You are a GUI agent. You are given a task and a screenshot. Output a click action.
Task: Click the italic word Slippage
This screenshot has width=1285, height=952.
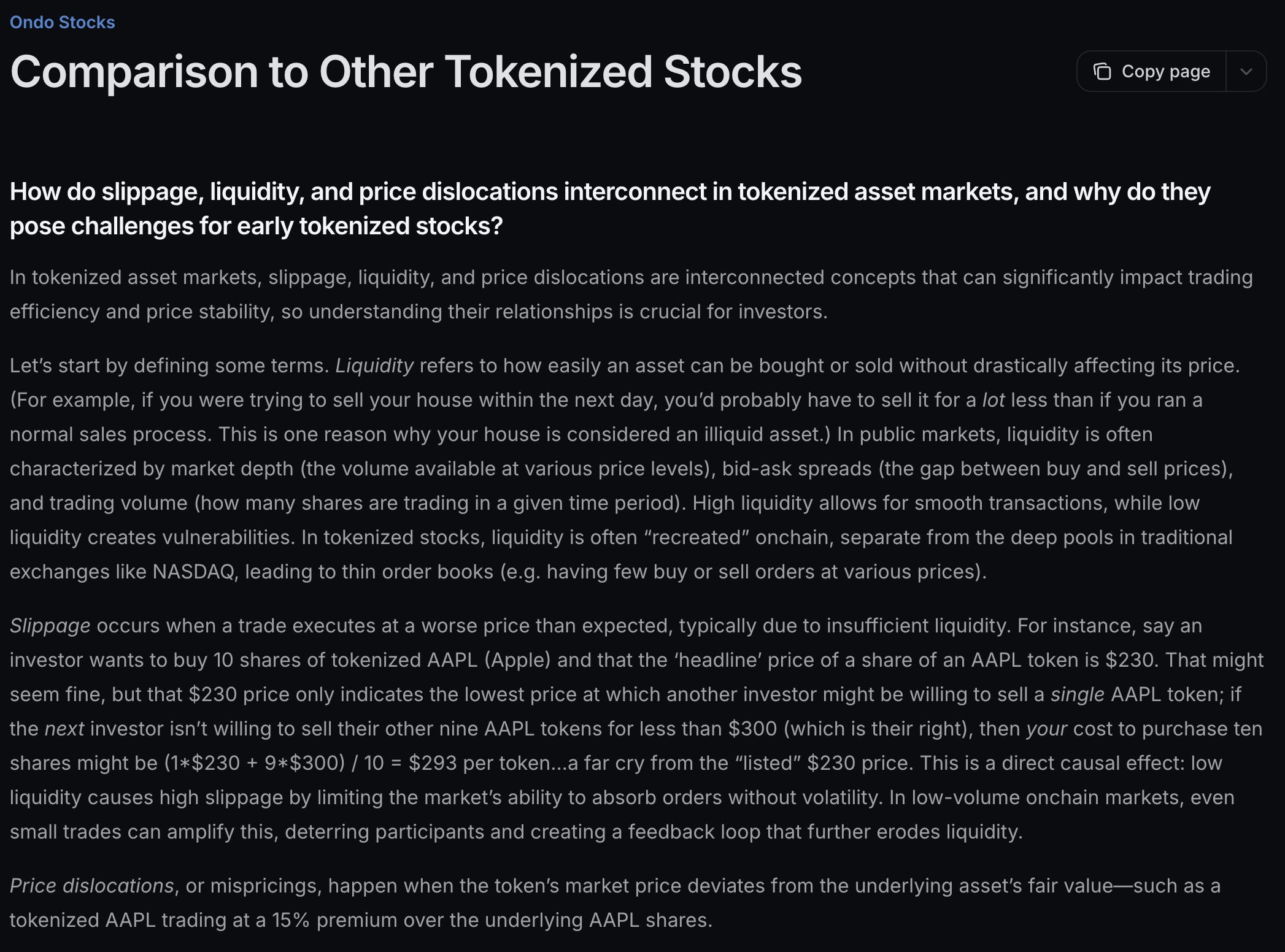point(50,626)
